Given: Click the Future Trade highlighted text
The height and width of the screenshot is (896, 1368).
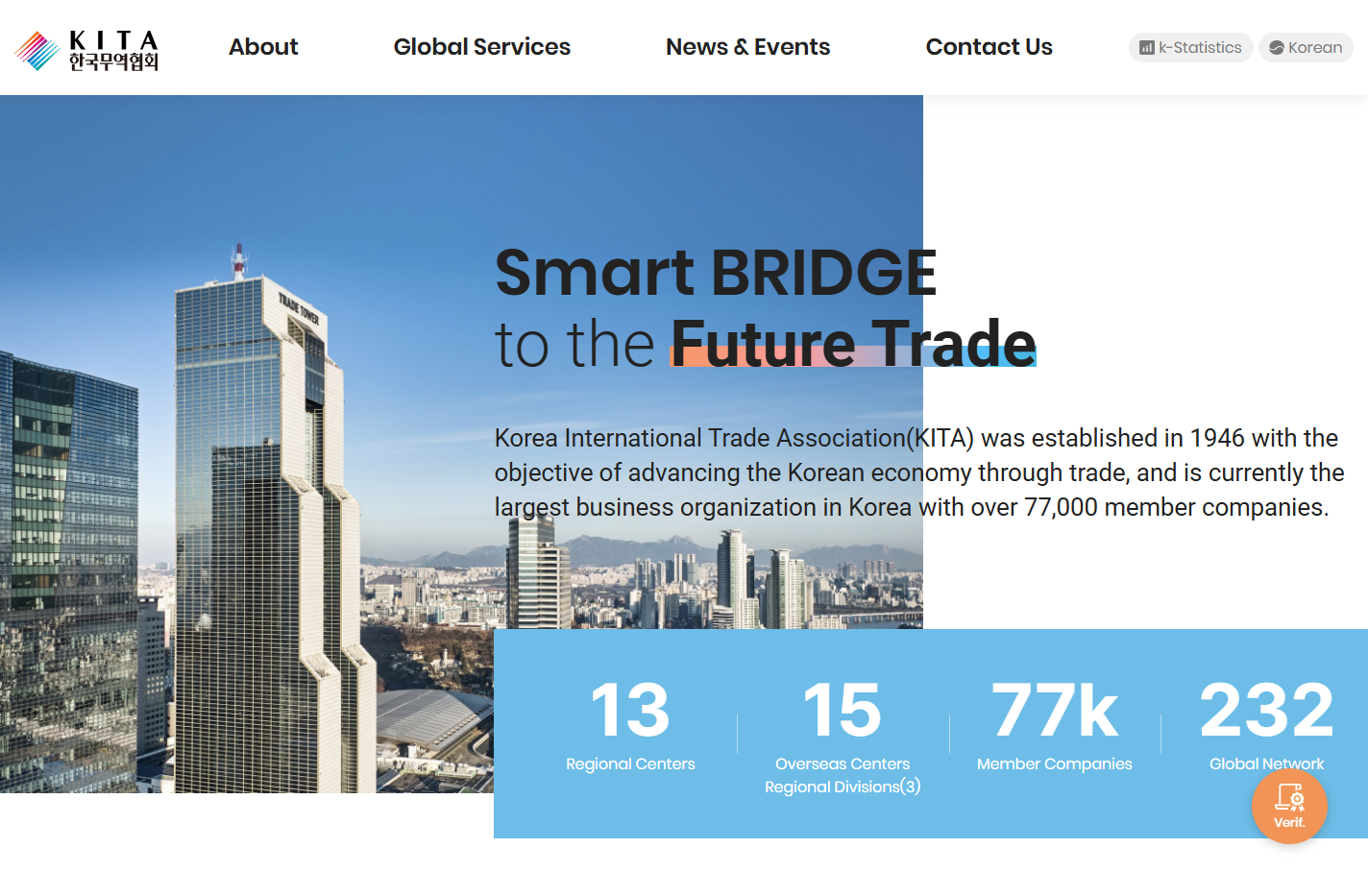Looking at the screenshot, I should tap(853, 343).
